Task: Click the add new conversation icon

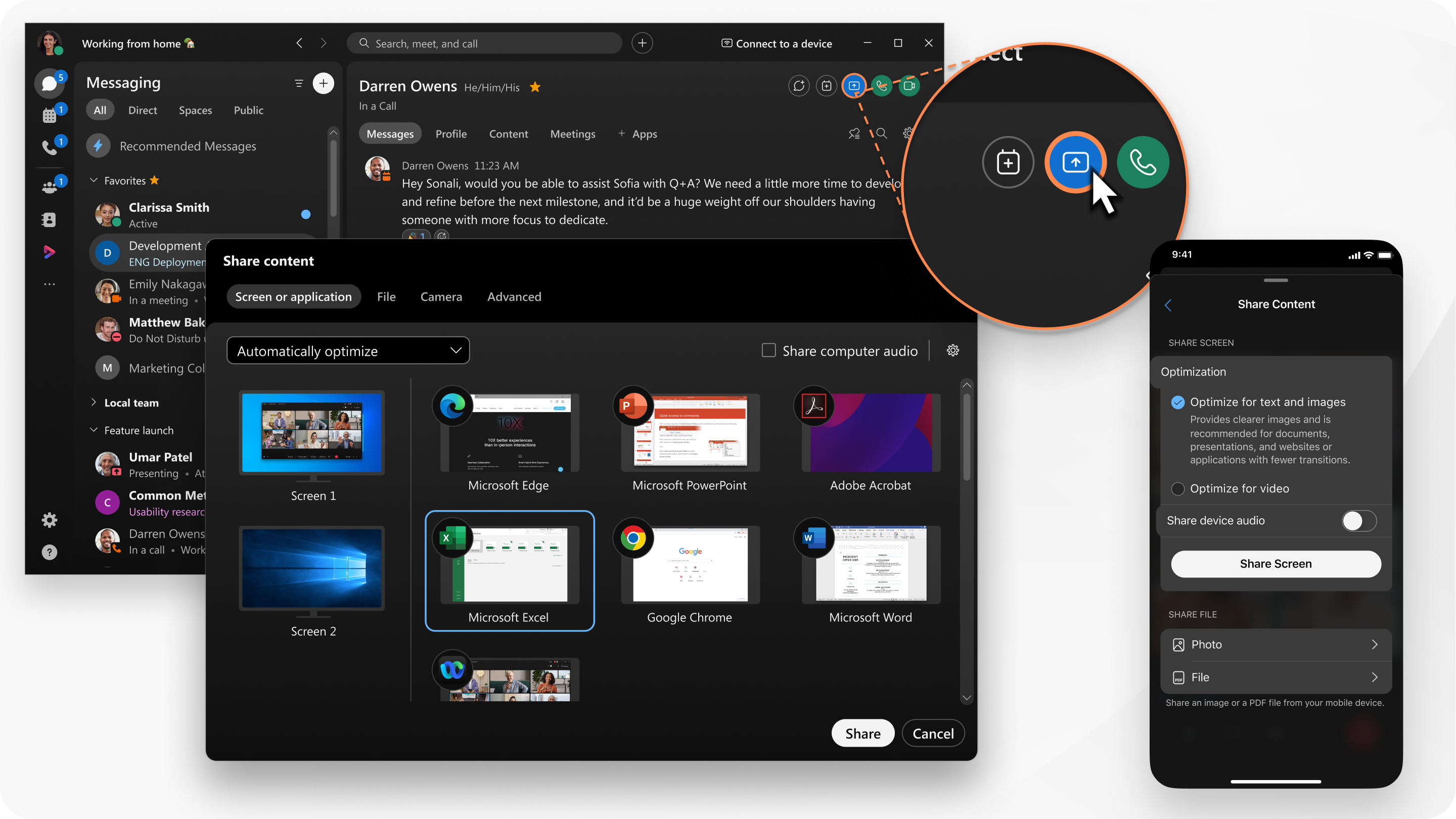Action: pos(324,83)
